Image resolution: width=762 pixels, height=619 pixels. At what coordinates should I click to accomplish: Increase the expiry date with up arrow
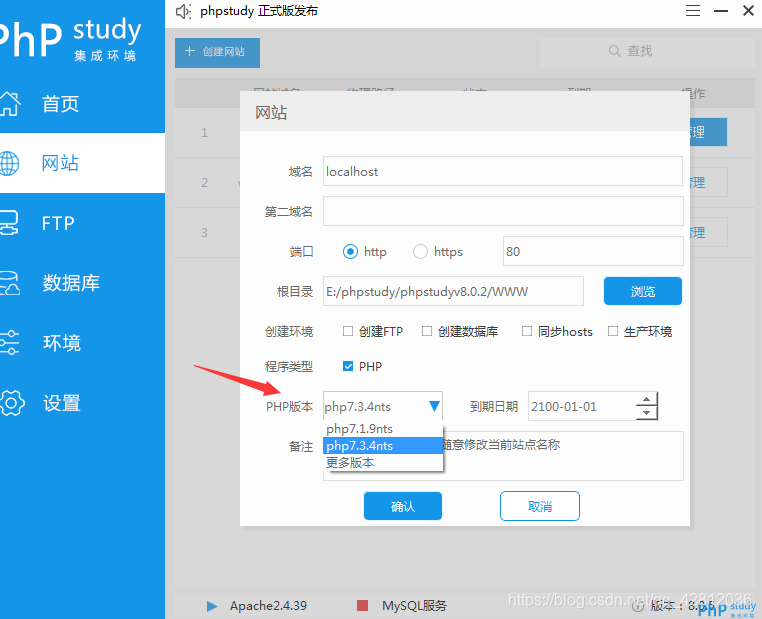click(x=646, y=400)
